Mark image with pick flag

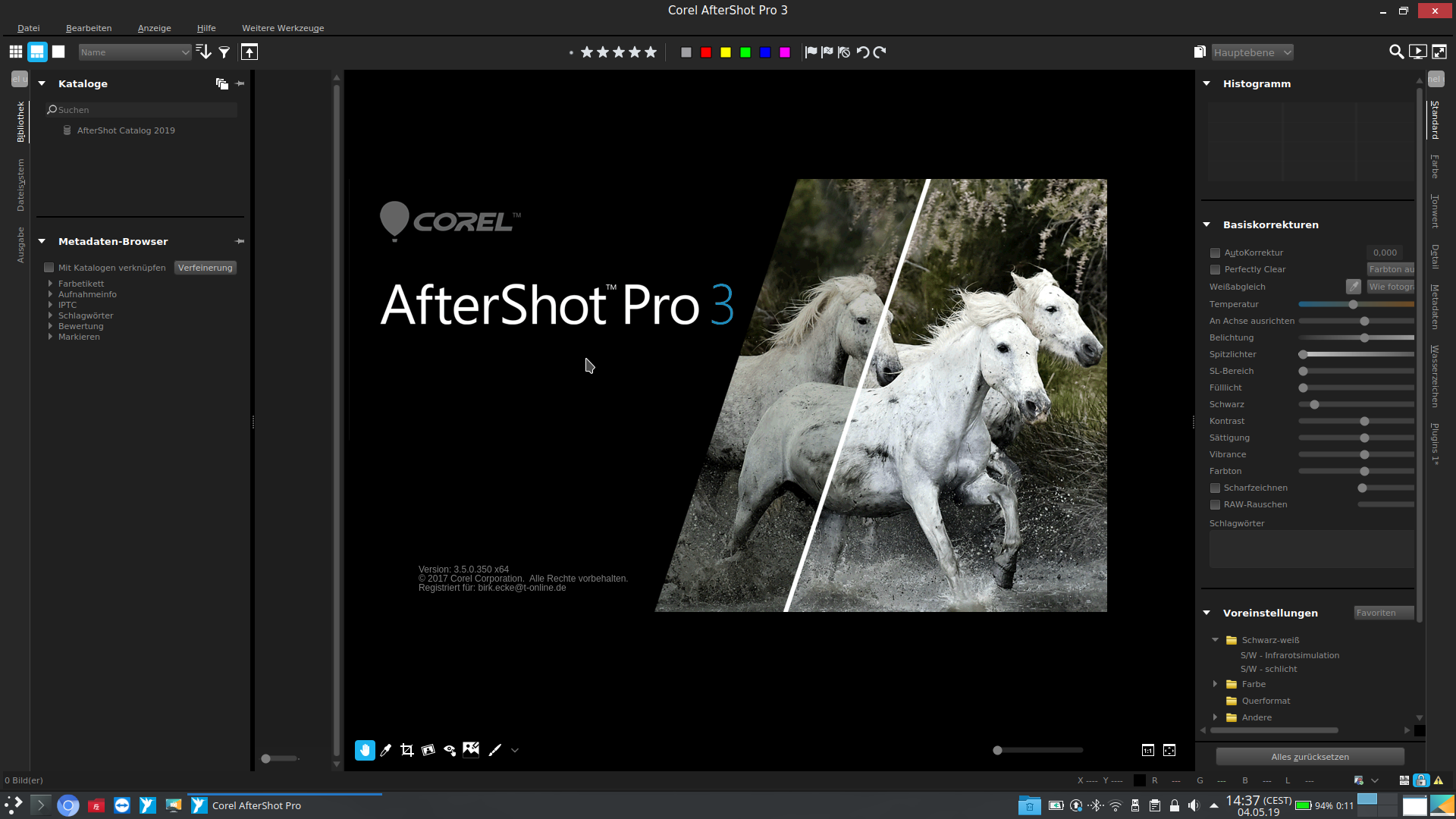tap(811, 52)
